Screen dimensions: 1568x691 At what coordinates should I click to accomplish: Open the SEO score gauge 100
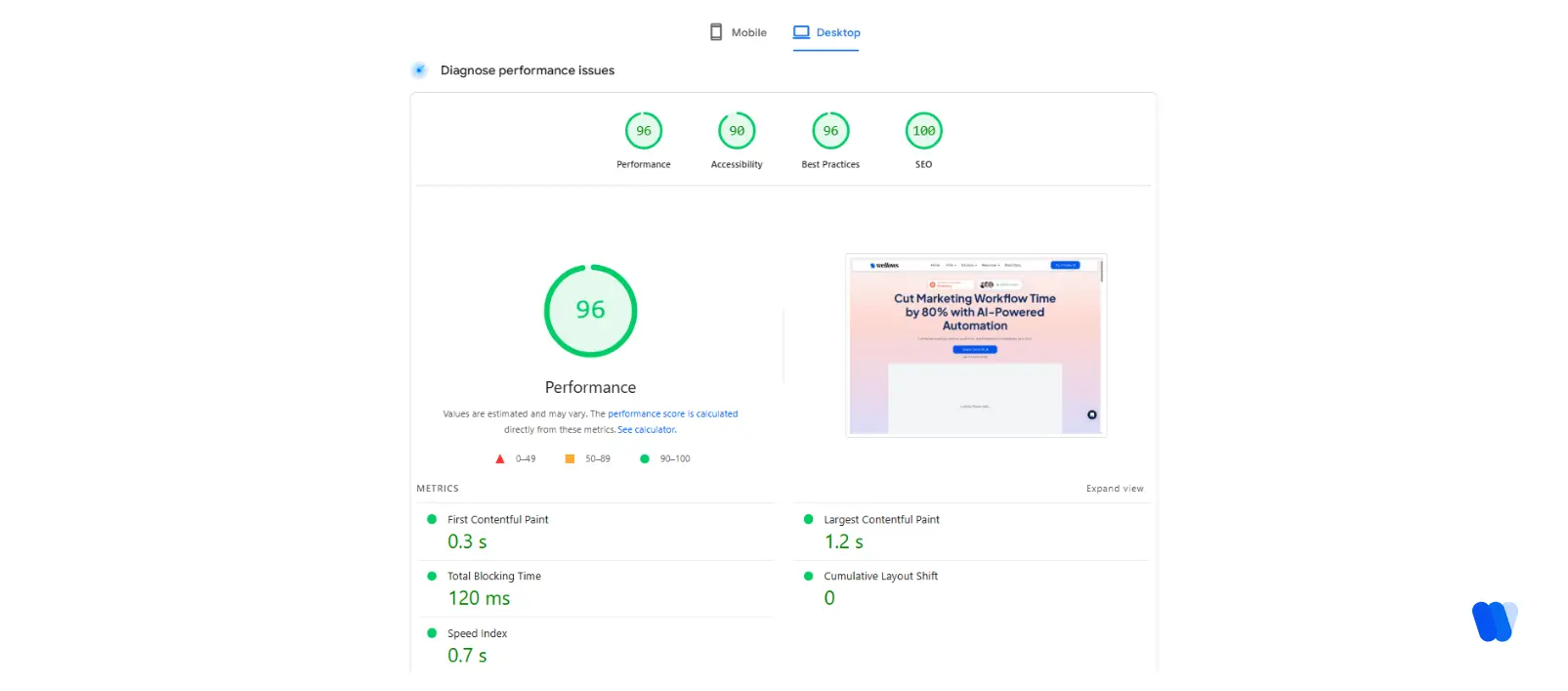pyautogui.click(x=923, y=131)
